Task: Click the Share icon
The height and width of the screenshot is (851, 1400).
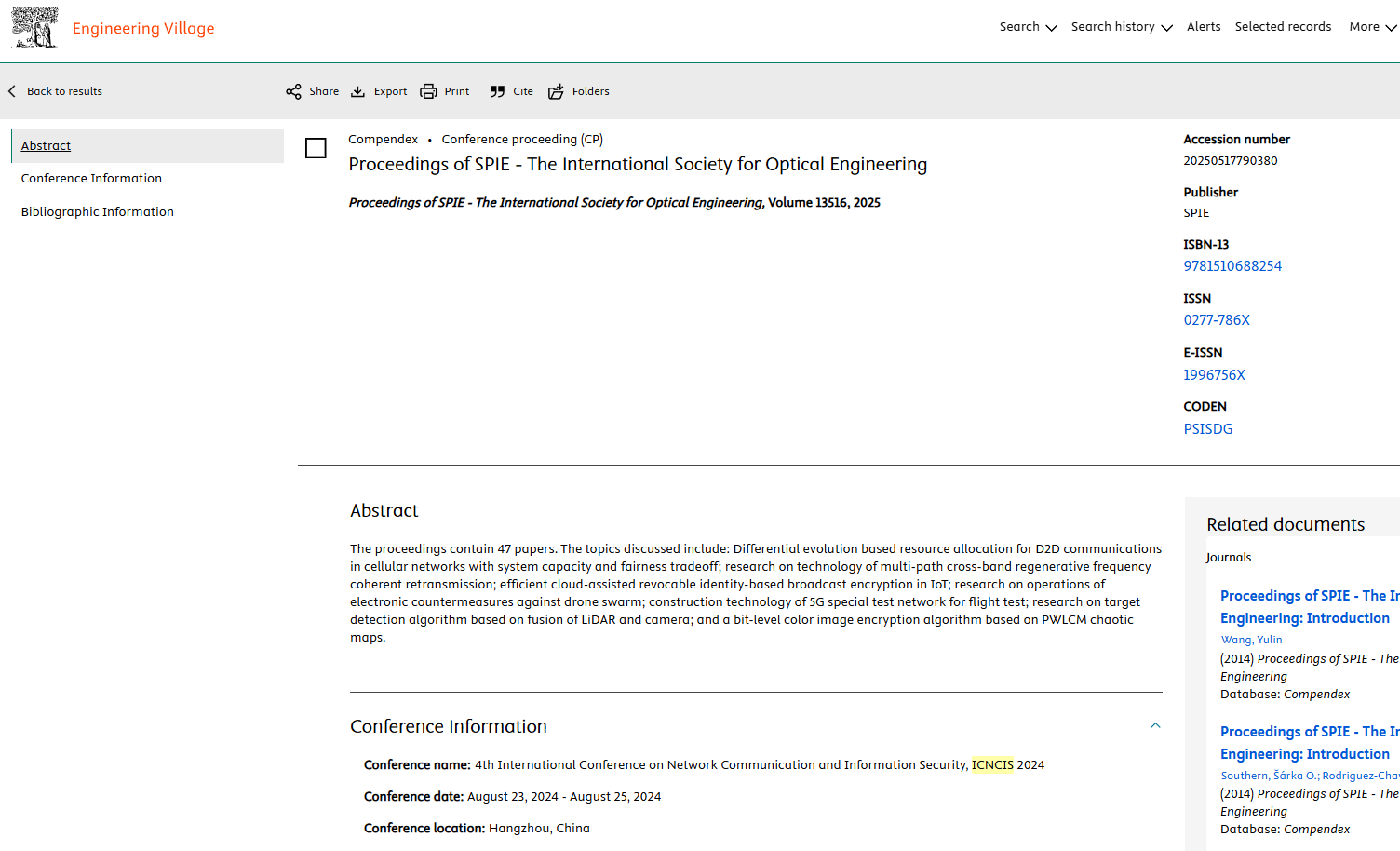Action: [x=293, y=91]
